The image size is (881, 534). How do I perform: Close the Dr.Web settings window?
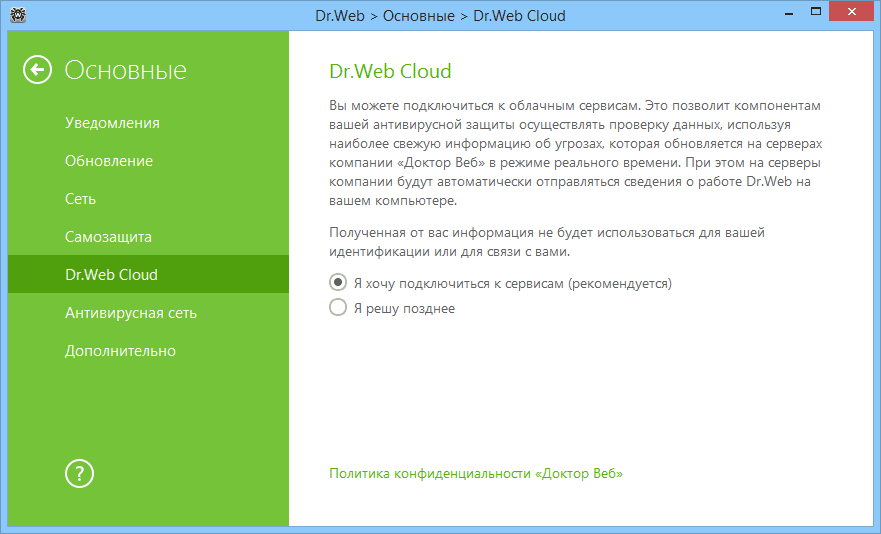[850, 14]
